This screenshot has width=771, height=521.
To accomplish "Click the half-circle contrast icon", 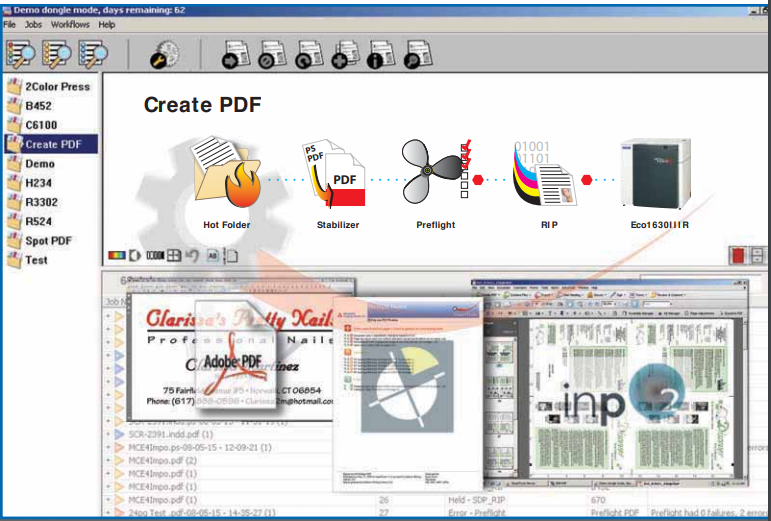I will point(135,256).
